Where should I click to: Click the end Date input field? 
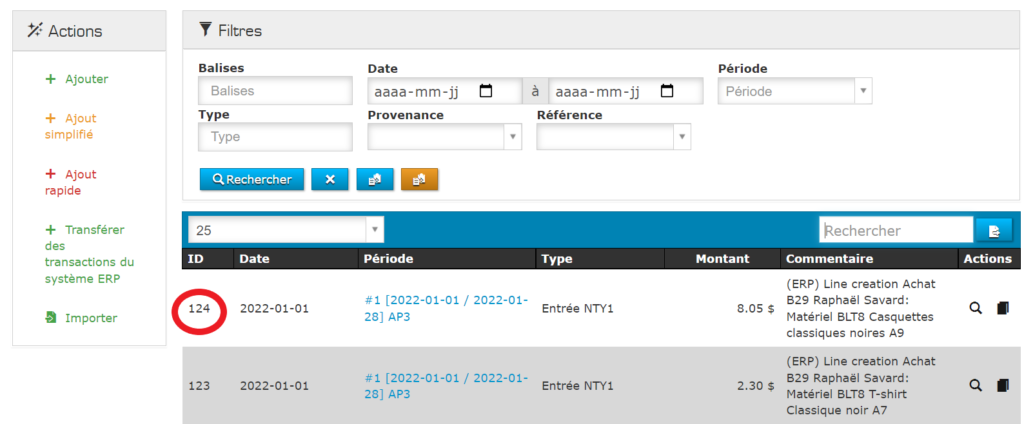626,91
